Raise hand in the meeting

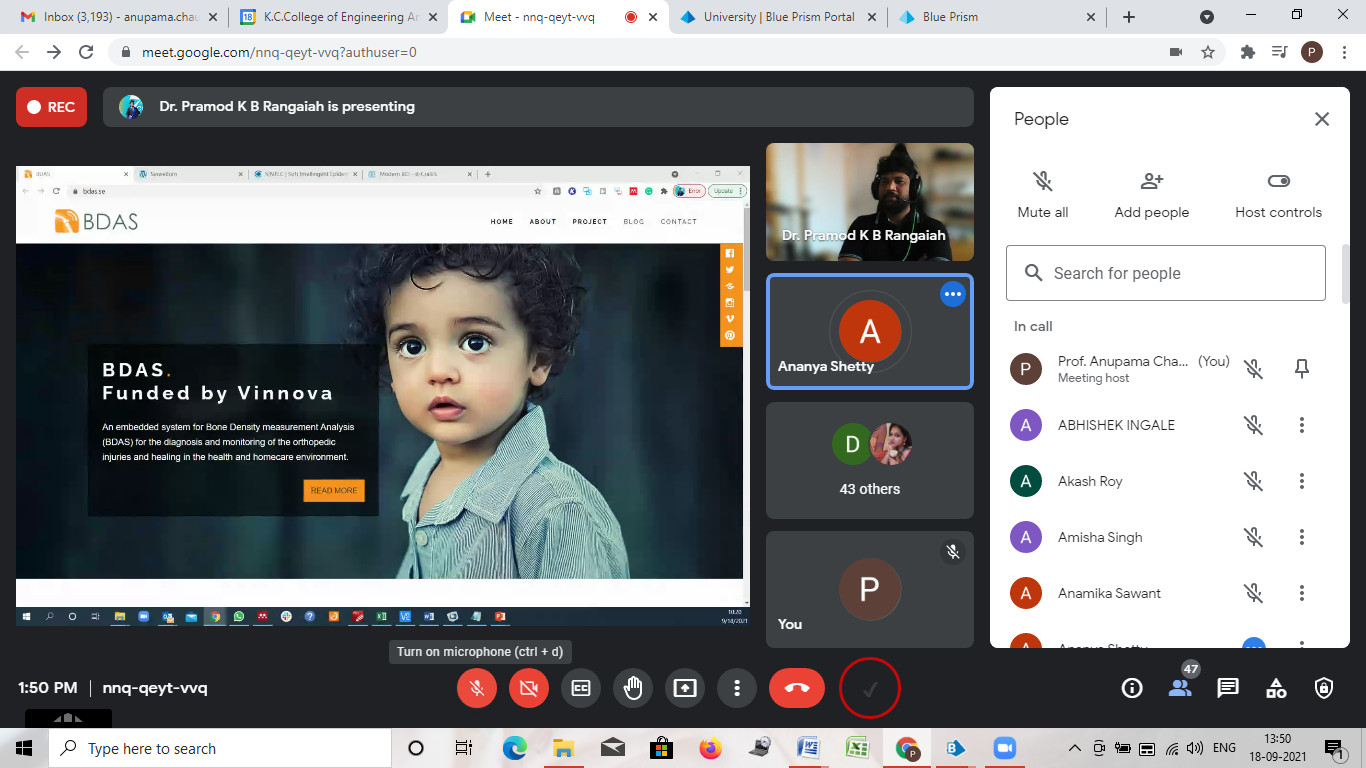(633, 688)
